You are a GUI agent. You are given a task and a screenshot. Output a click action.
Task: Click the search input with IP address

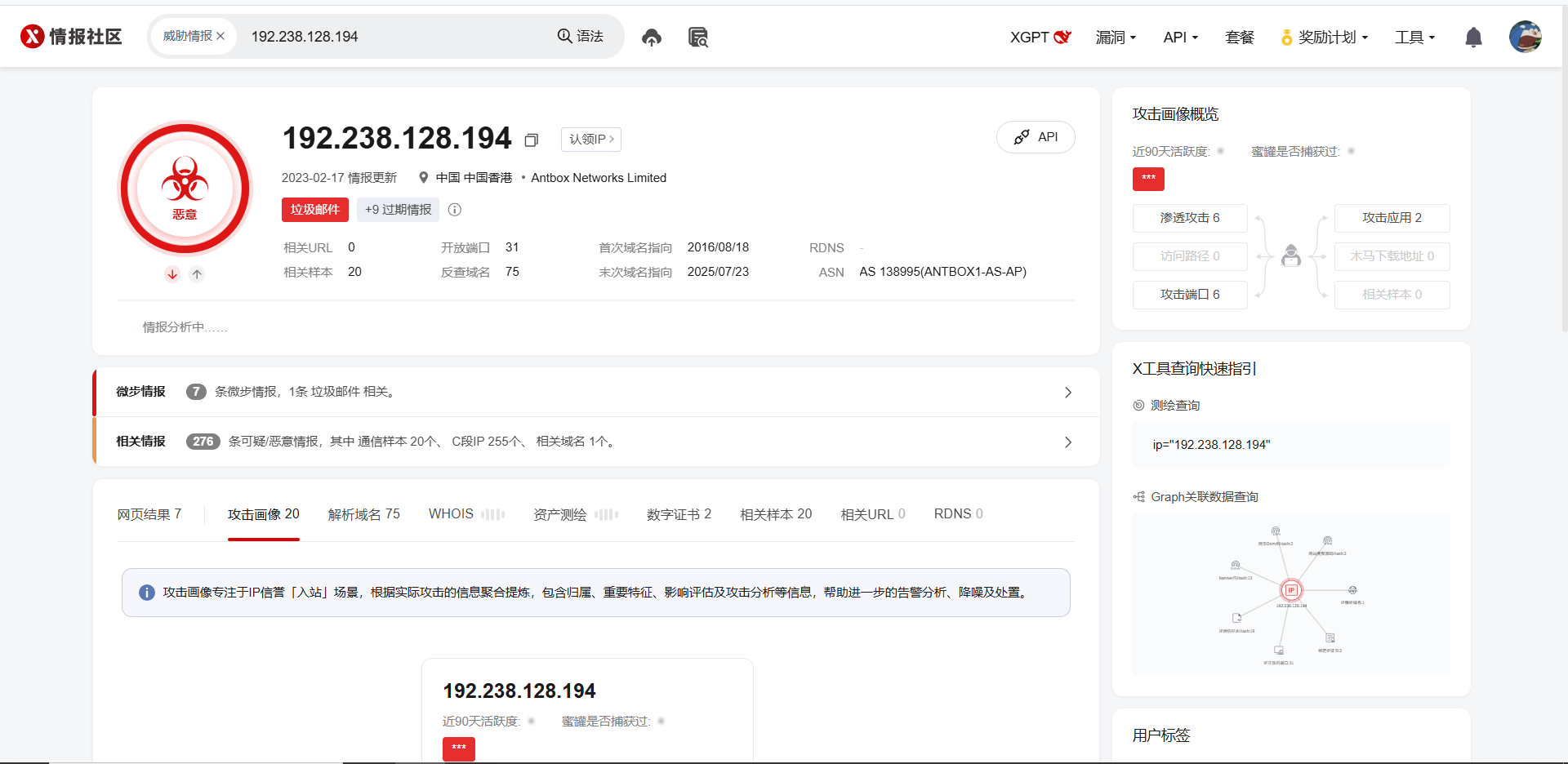392,37
